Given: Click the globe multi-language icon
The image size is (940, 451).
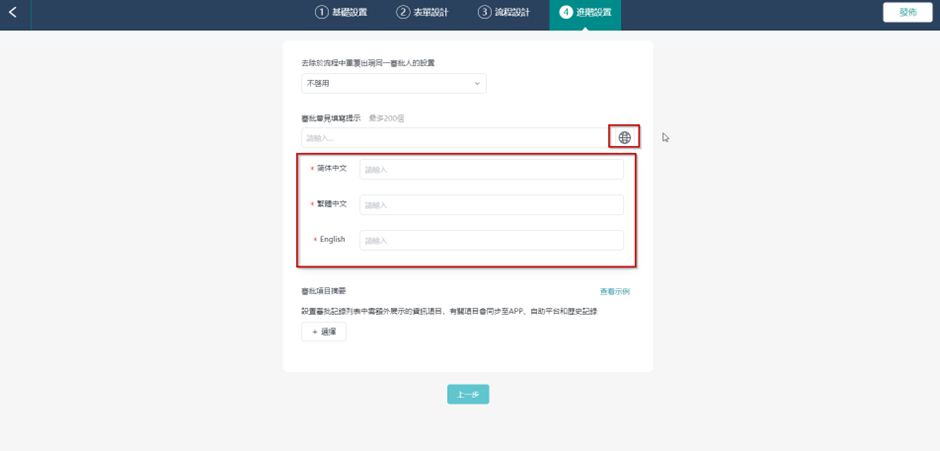Looking at the screenshot, I should [x=624, y=138].
